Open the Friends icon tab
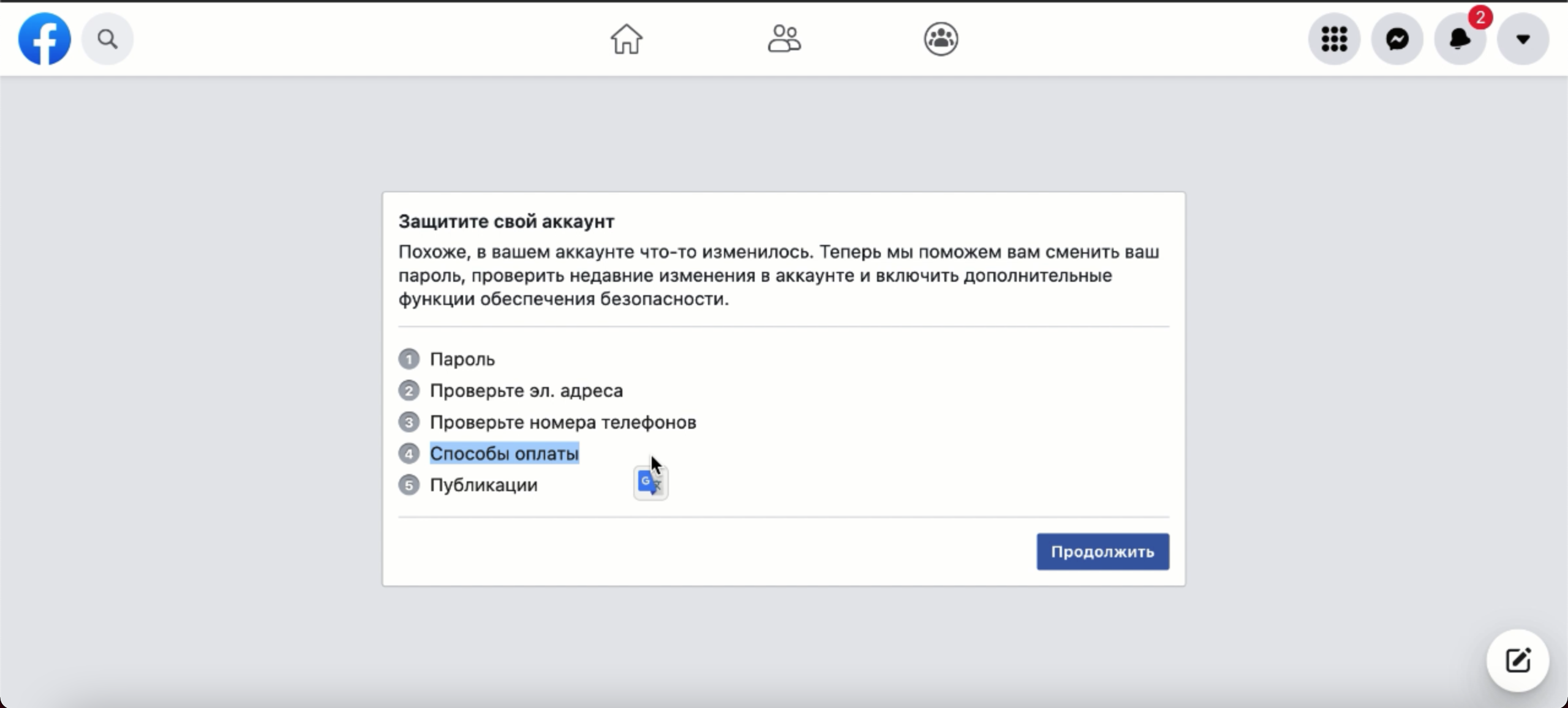Screen dimensions: 1568x708 (784, 39)
